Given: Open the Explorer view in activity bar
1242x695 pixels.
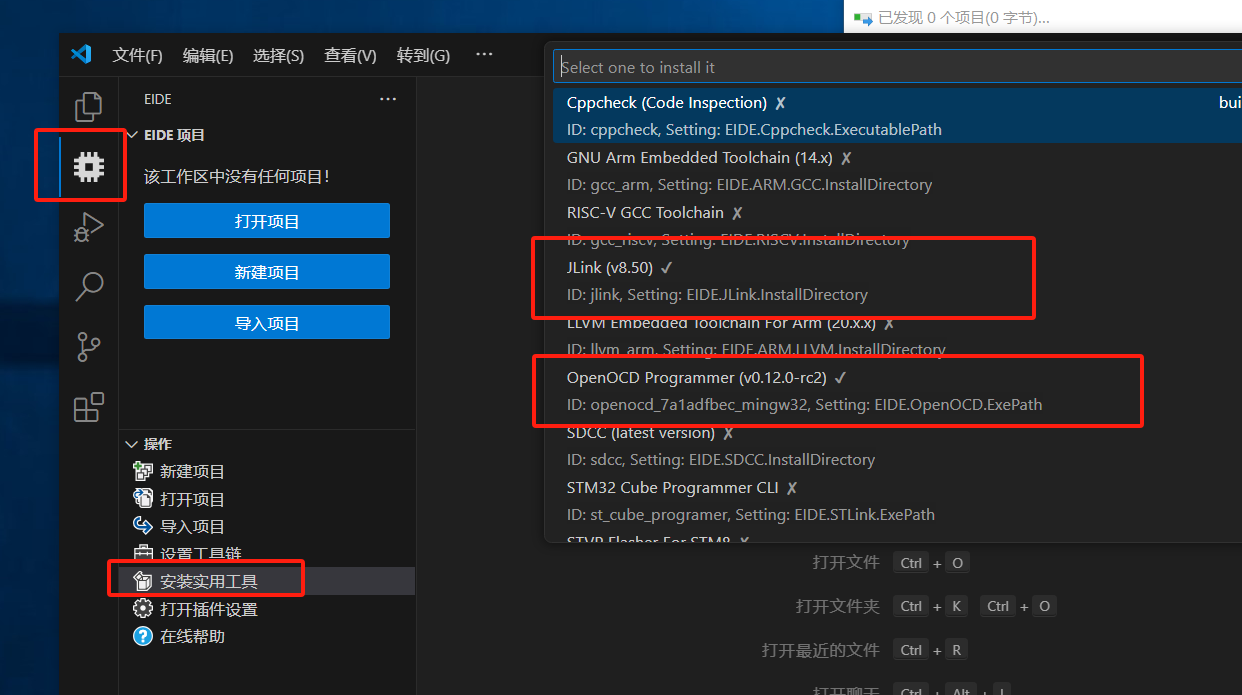Looking at the screenshot, I should (x=89, y=106).
